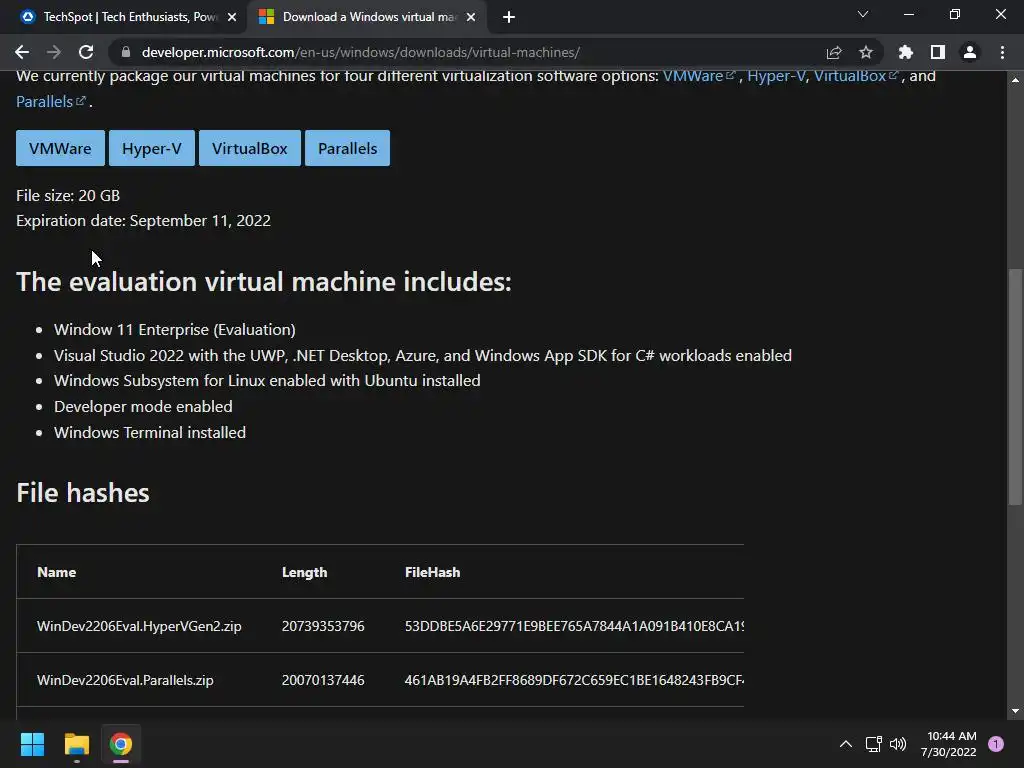The image size is (1024, 768).
Task: Click the evaluation virtual machine includes heading
Action: coord(264,282)
